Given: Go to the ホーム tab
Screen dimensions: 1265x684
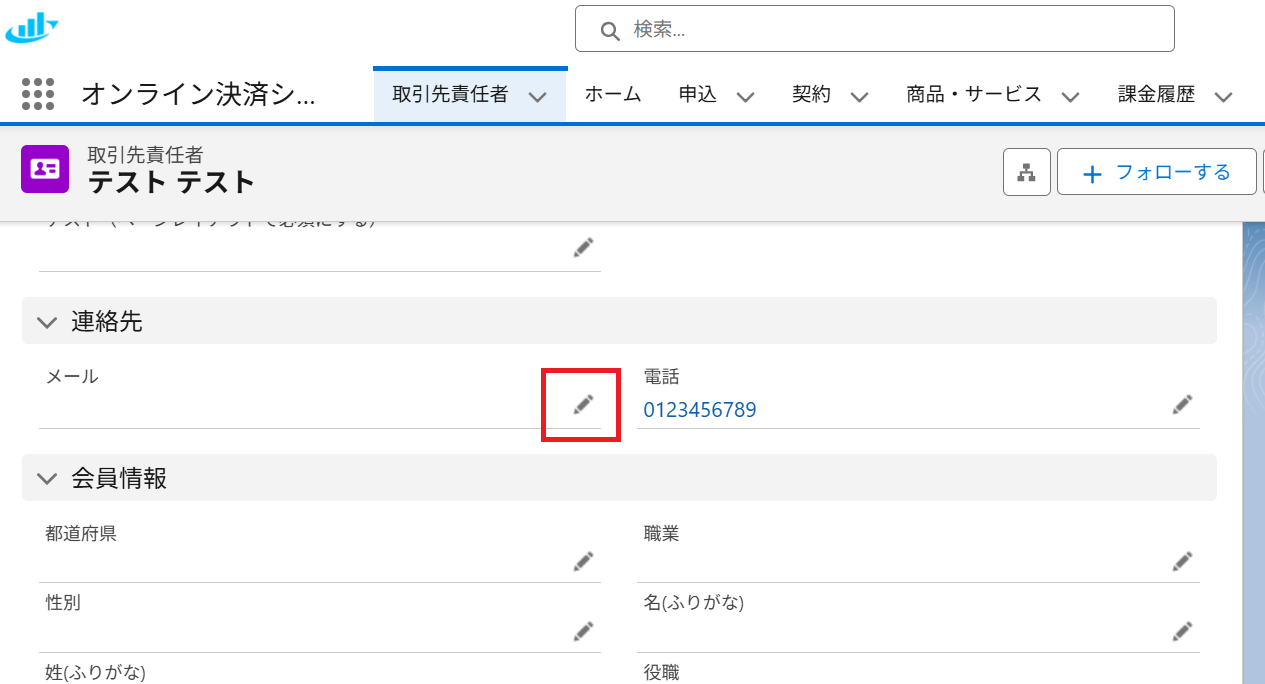Looking at the screenshot, I should pos(612,95).
